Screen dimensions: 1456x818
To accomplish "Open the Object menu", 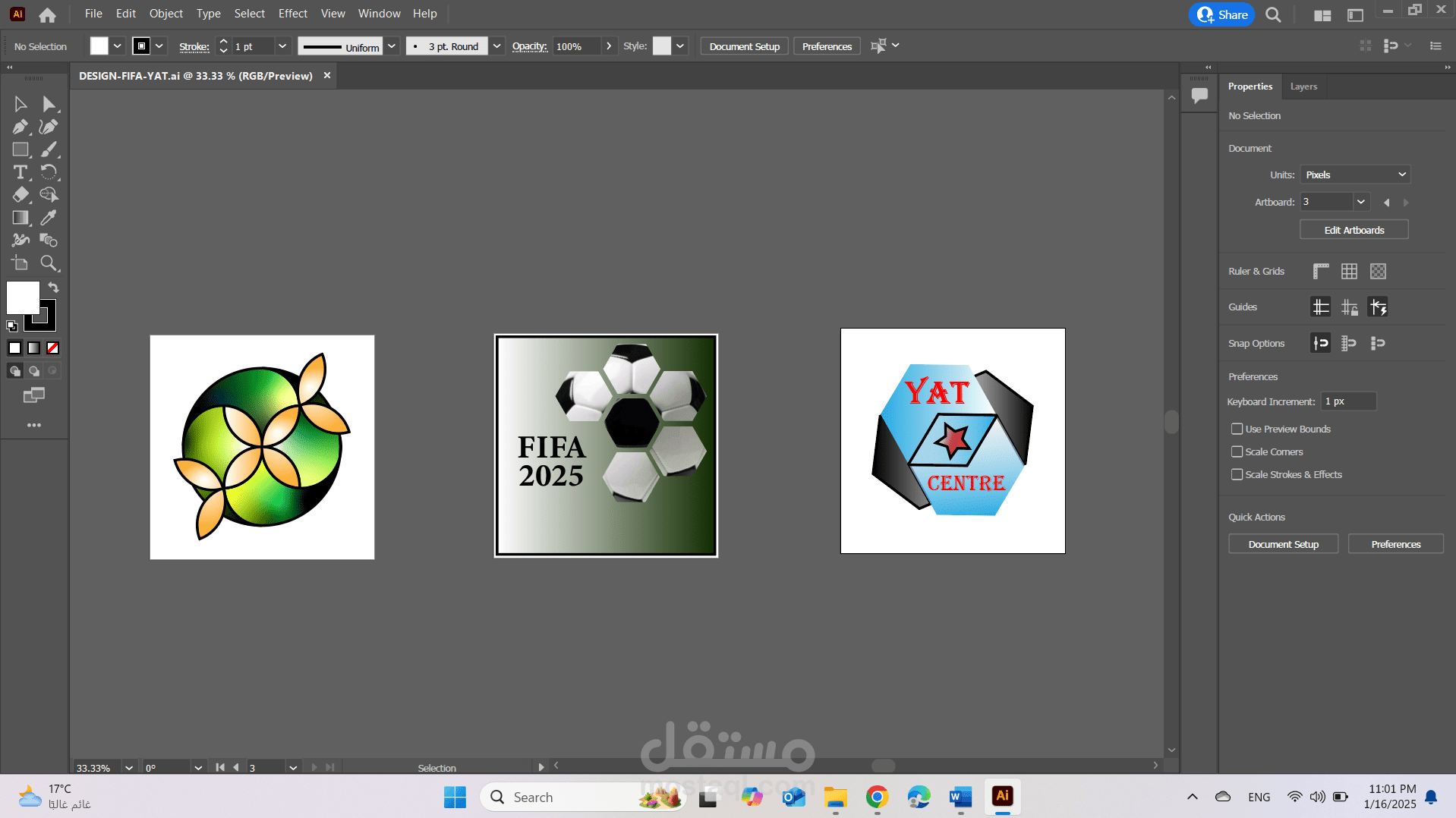I will pos(166,14).
